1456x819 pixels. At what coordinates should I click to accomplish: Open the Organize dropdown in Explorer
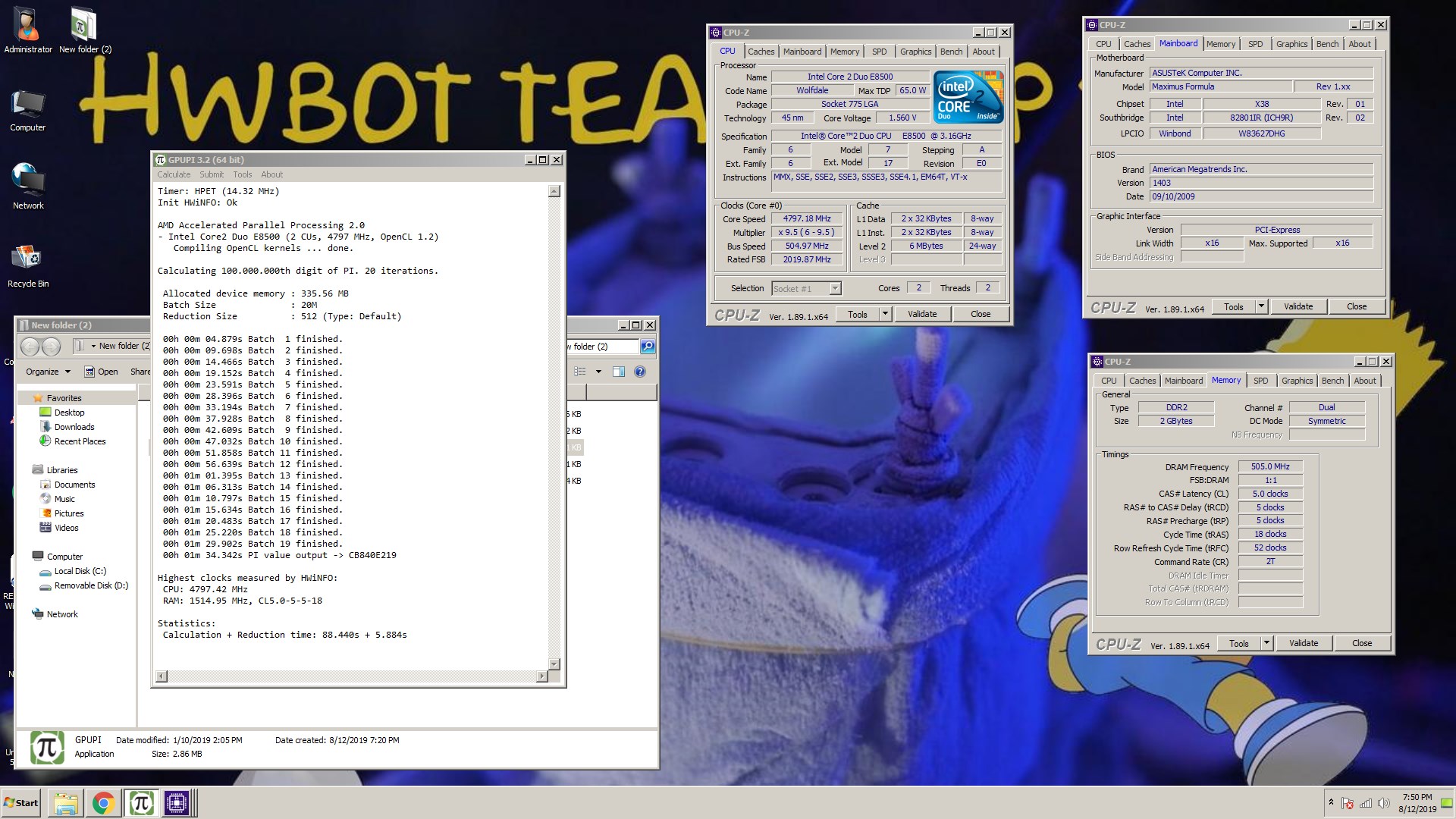pos(48,372)
